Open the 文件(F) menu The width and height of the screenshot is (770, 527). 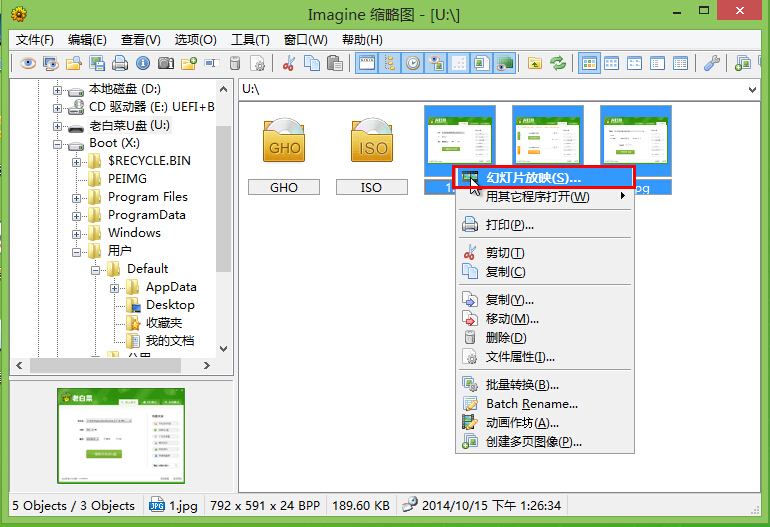point(34,40)
